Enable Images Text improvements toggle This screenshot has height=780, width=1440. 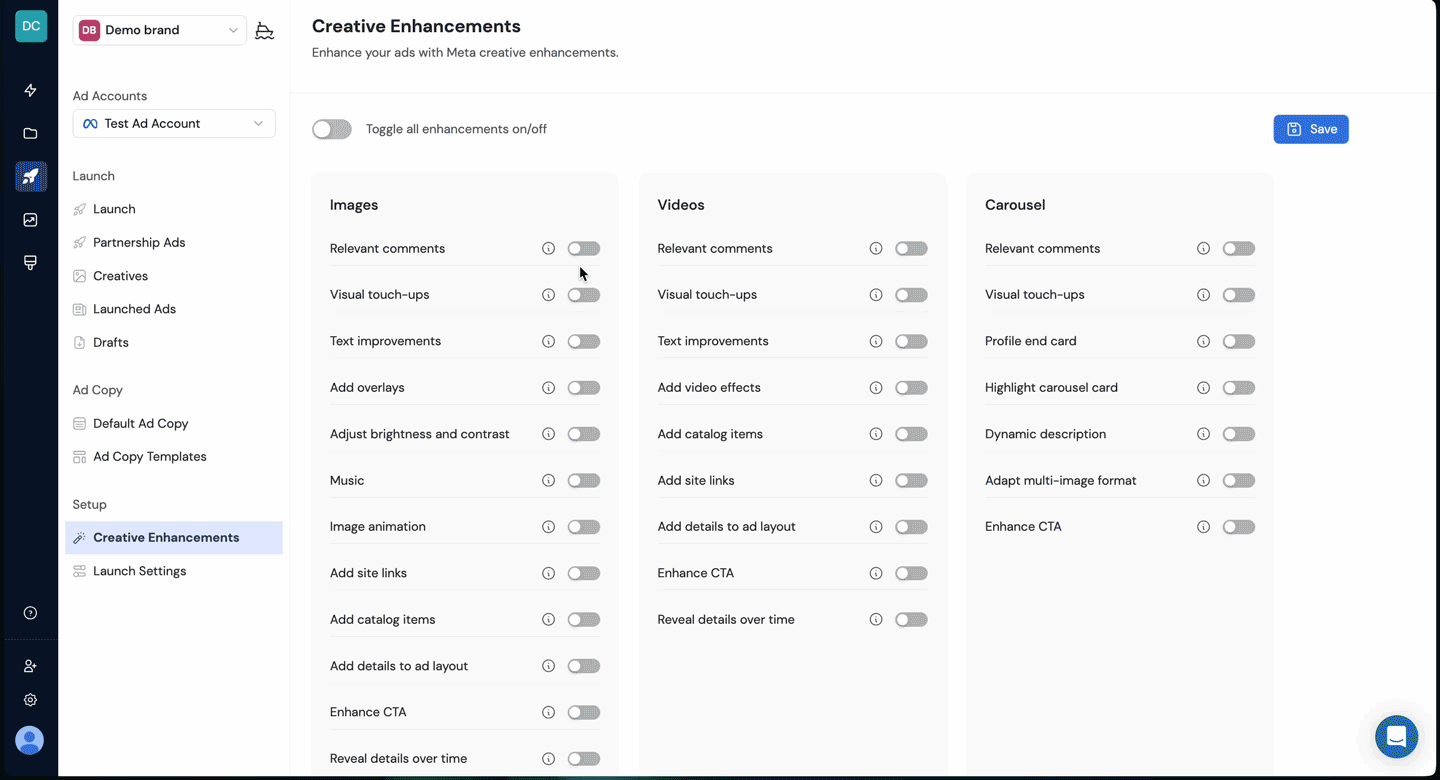tap(584, 341)
